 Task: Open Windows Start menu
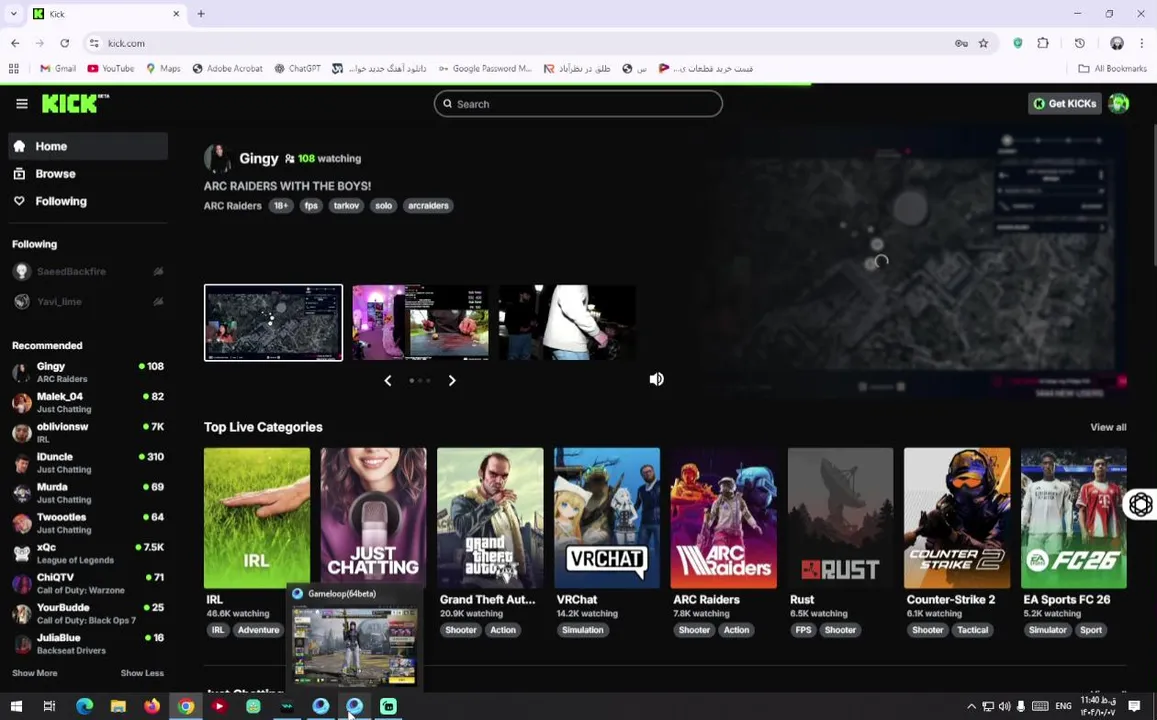coord(15,706)
